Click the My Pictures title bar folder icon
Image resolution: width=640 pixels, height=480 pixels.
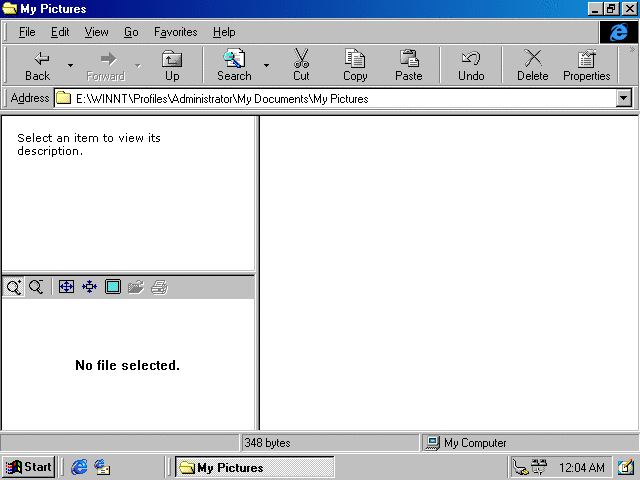click(x=10, y=8)
